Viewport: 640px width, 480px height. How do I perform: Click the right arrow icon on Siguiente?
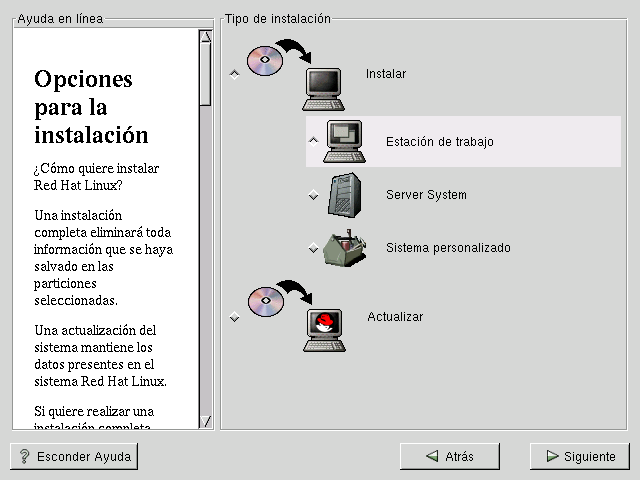click(x=551, y=457)
